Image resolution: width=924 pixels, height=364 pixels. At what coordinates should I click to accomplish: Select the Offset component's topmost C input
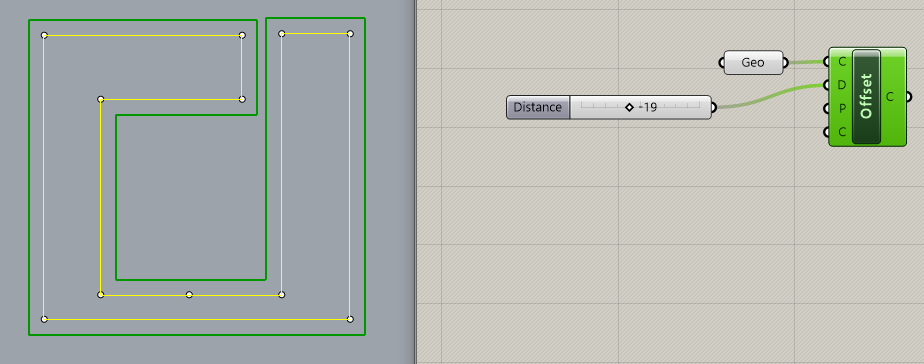(841, 61)
